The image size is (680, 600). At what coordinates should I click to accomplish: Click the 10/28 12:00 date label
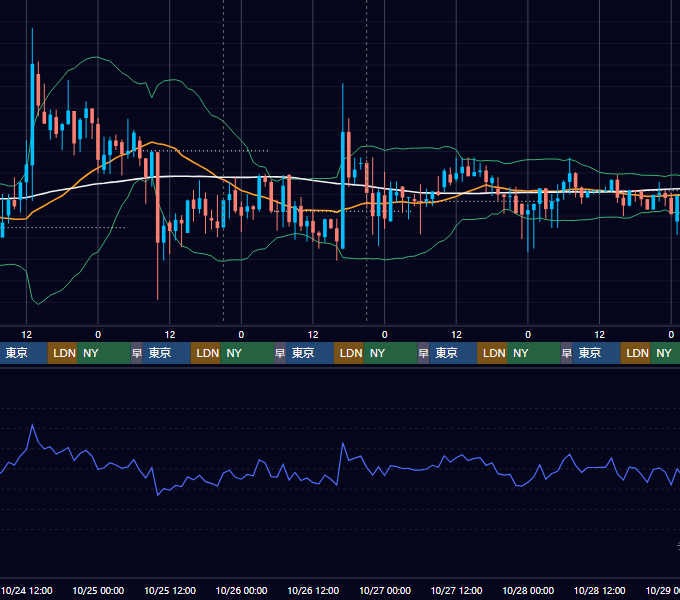point(599,590)
